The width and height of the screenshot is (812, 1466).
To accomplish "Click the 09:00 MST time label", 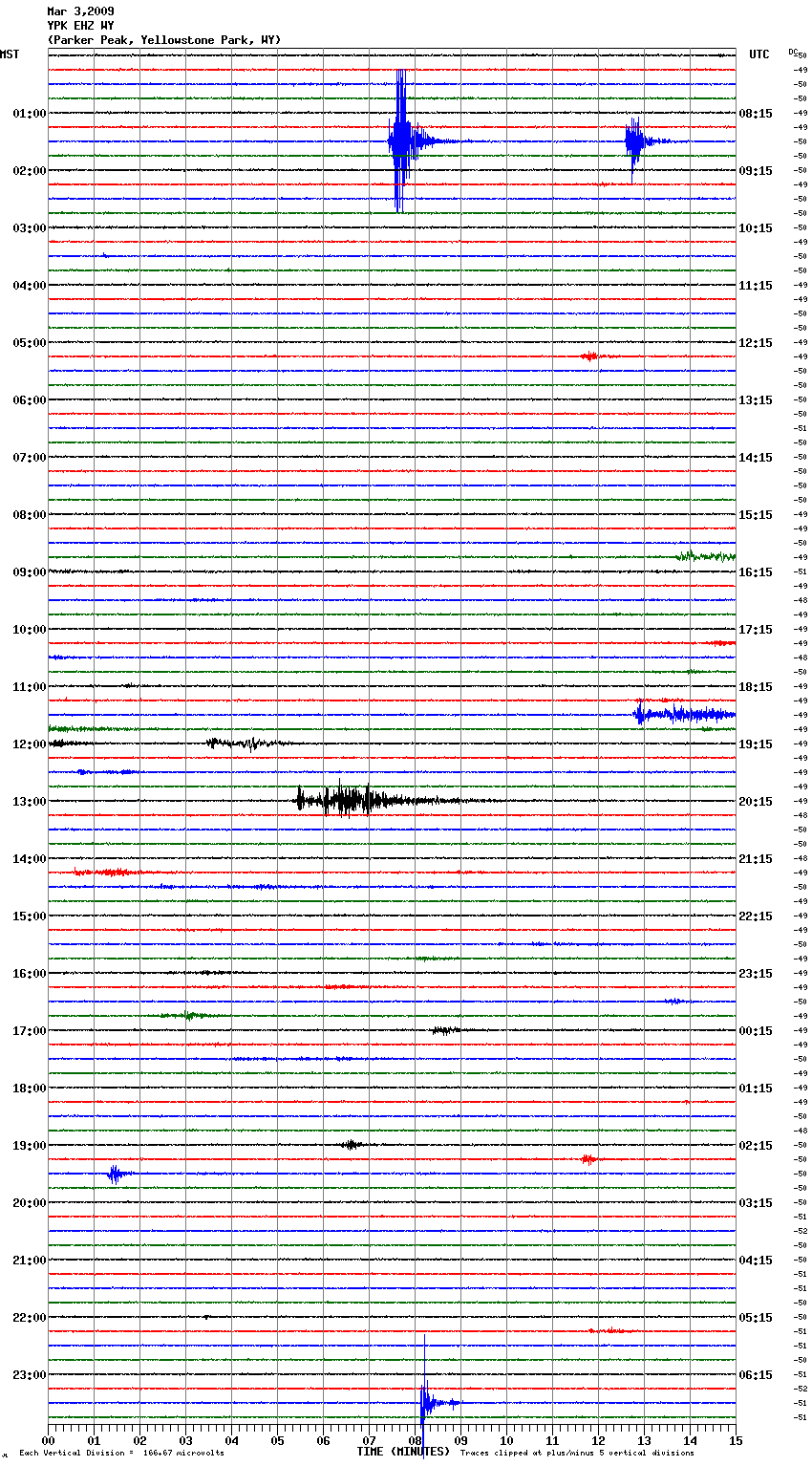I will (30, 572).
